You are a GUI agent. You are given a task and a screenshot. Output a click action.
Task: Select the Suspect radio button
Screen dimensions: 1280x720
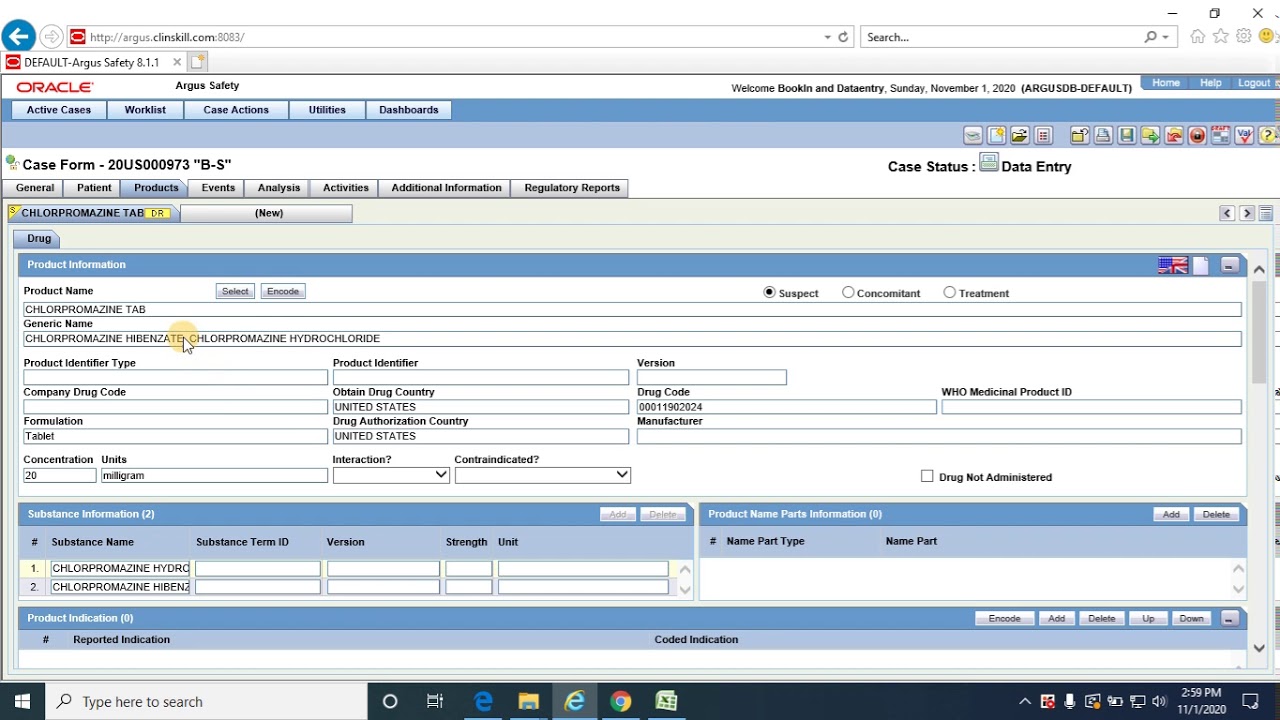pyautogui.click(x=769, y=293)
